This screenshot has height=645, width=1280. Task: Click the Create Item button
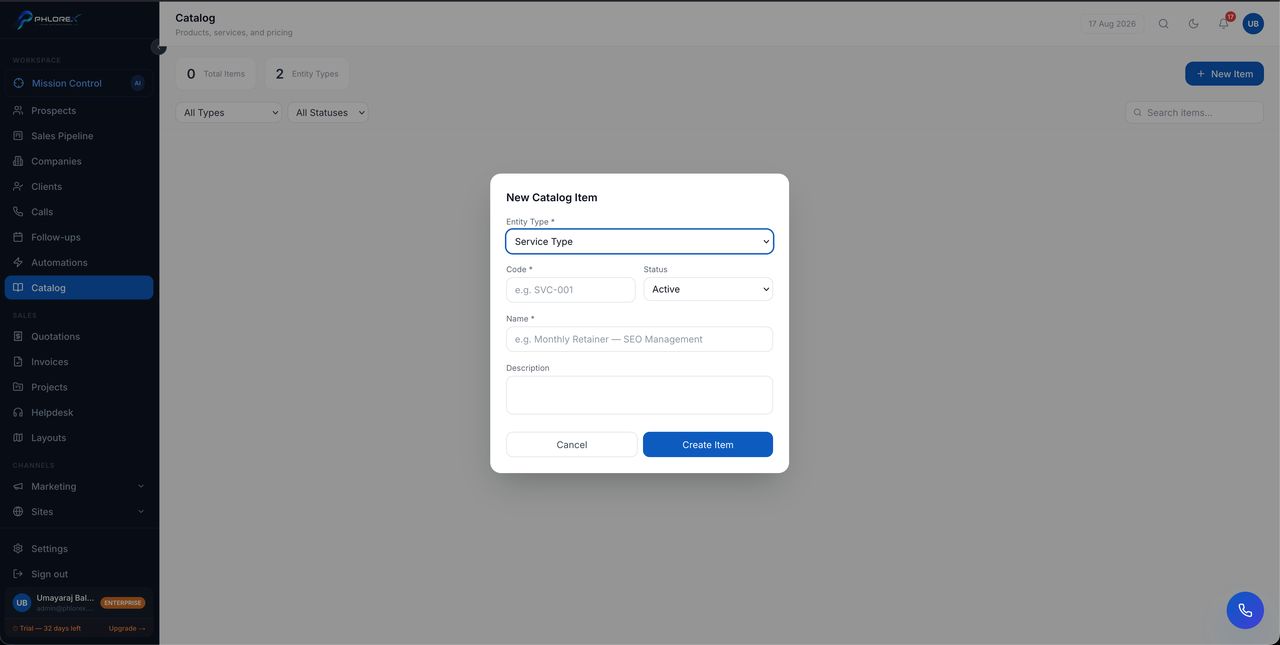point(708,444)
